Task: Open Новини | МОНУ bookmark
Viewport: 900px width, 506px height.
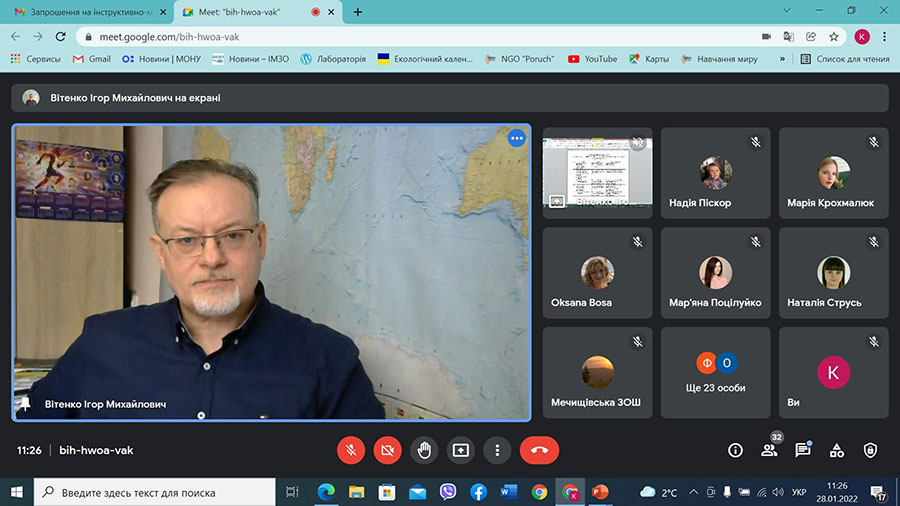Action: pyautogui.click(x=162, y=59)
